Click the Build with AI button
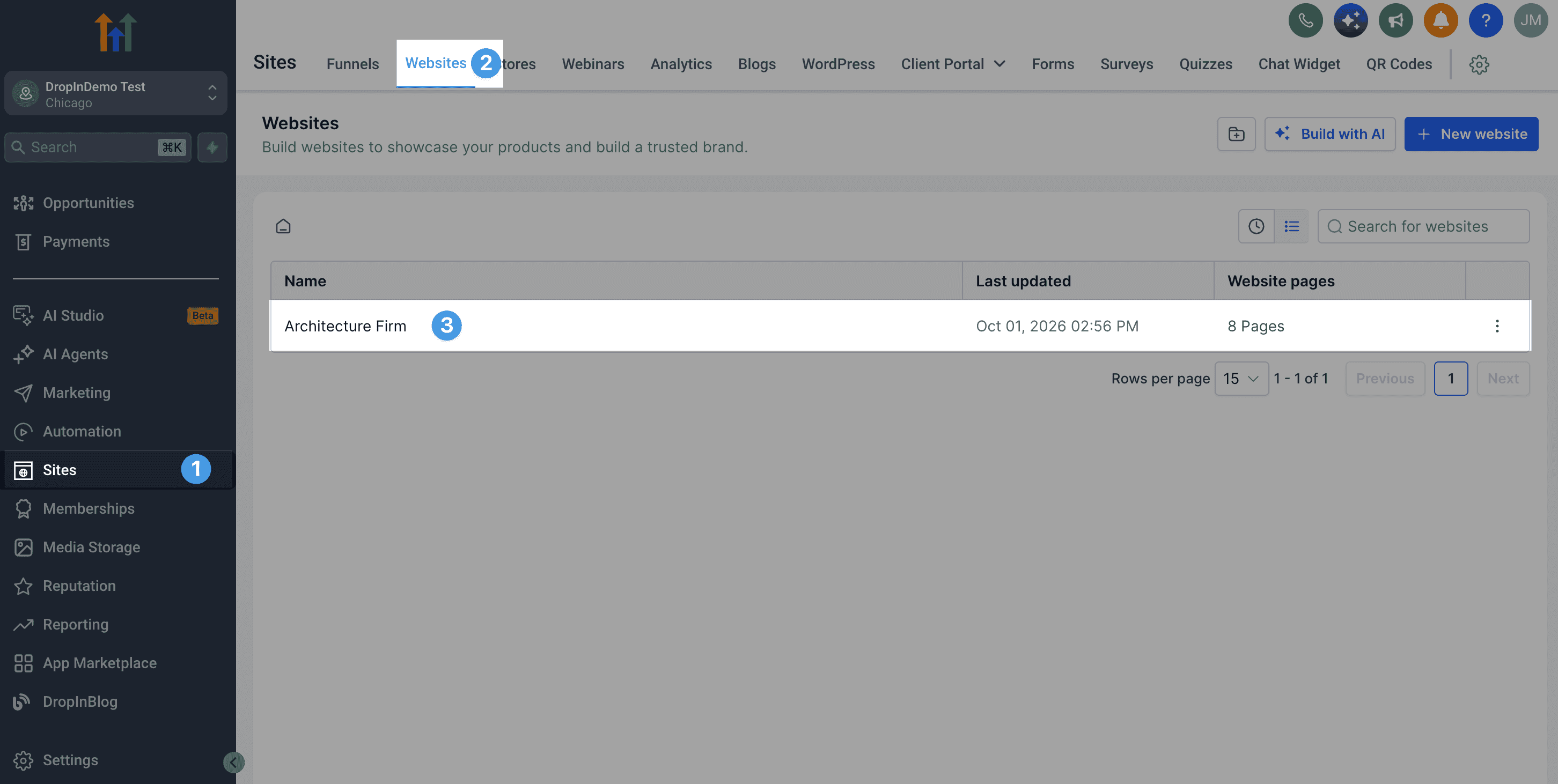 tap(1329, 134)
